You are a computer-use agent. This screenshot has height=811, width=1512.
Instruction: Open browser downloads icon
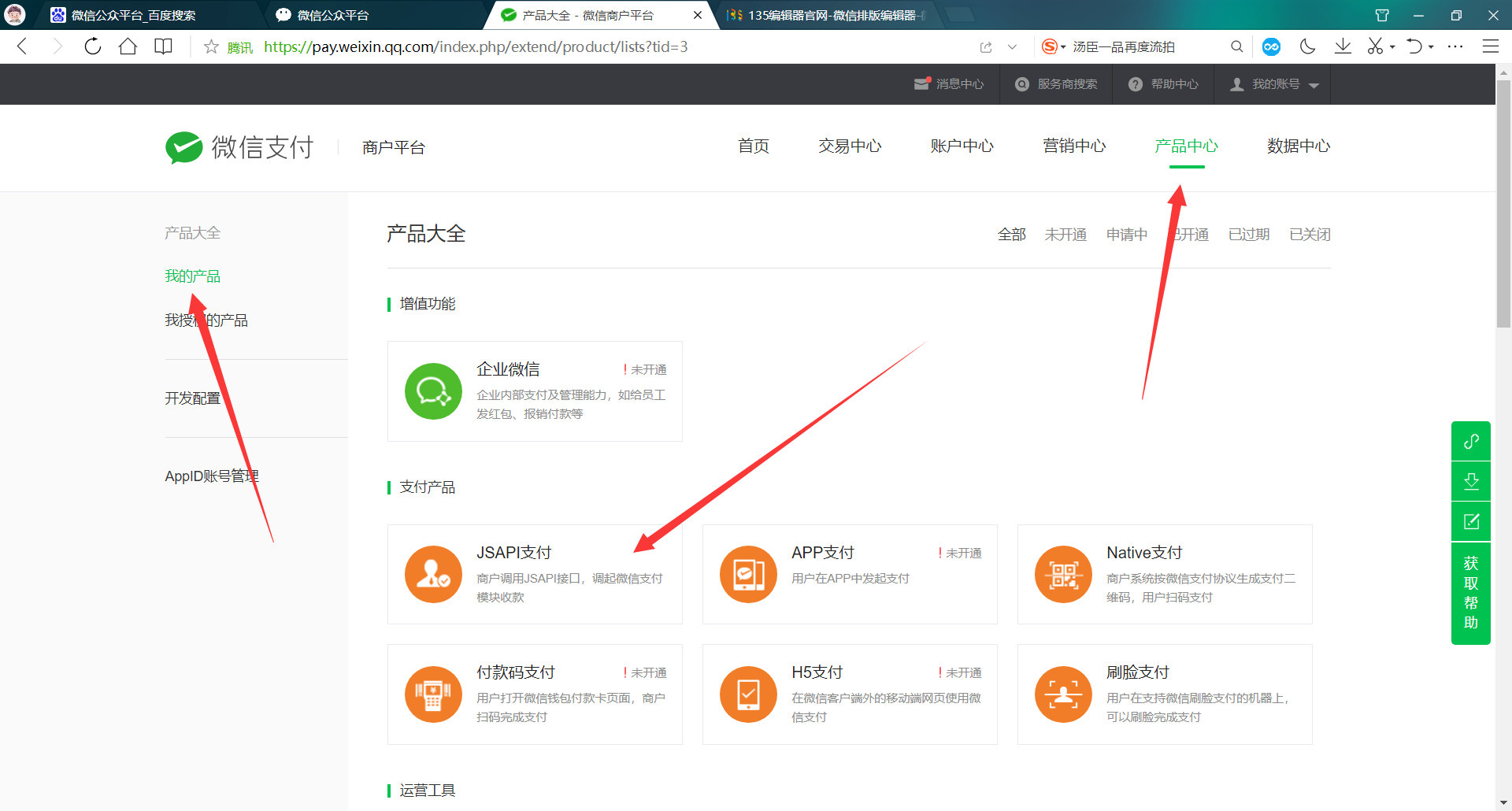(1343, 46)
